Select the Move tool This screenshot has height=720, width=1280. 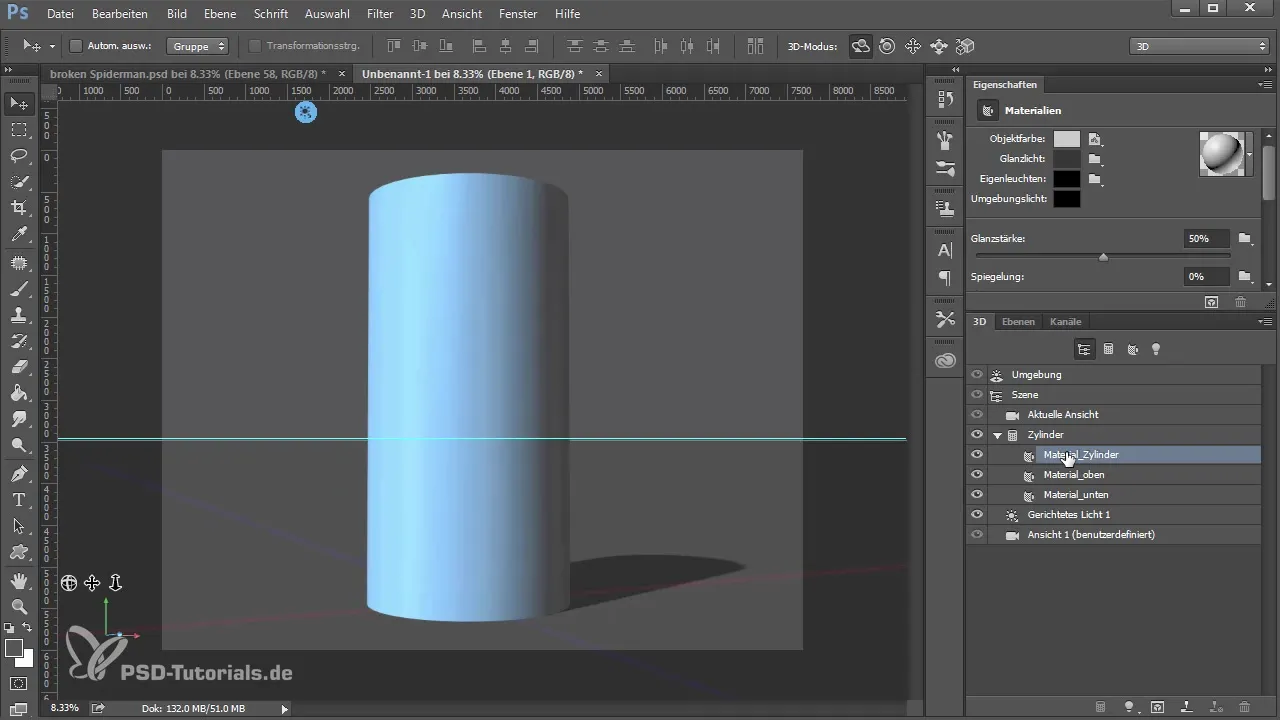point(18,103)
